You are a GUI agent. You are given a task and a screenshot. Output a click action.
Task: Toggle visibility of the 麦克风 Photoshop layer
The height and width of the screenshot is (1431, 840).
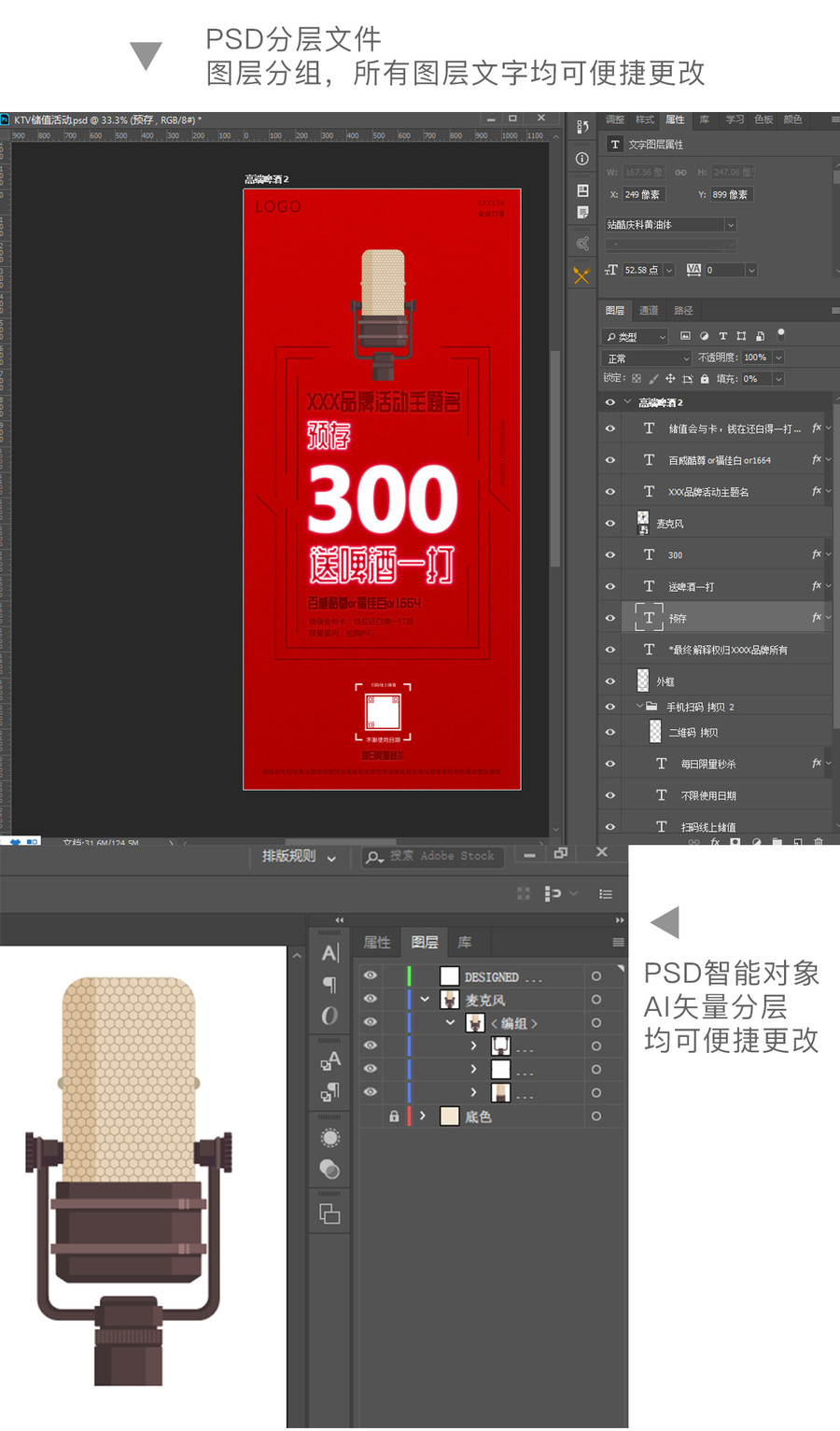point(610,524)
